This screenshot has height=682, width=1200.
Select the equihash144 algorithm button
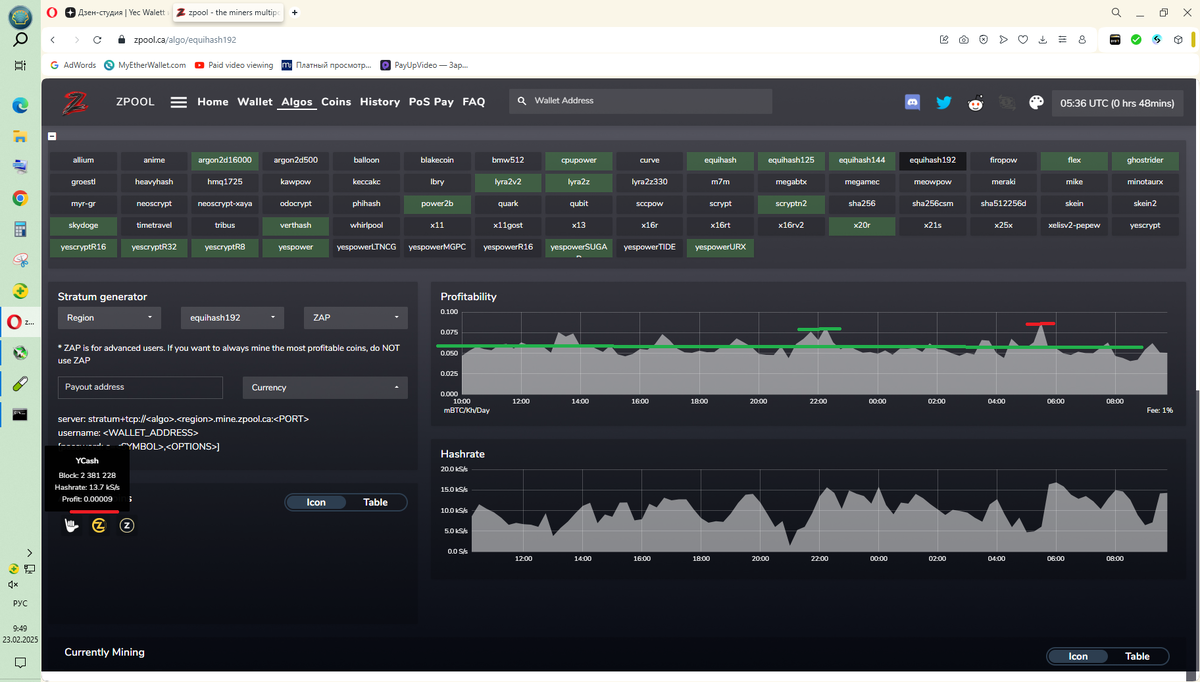861,160
